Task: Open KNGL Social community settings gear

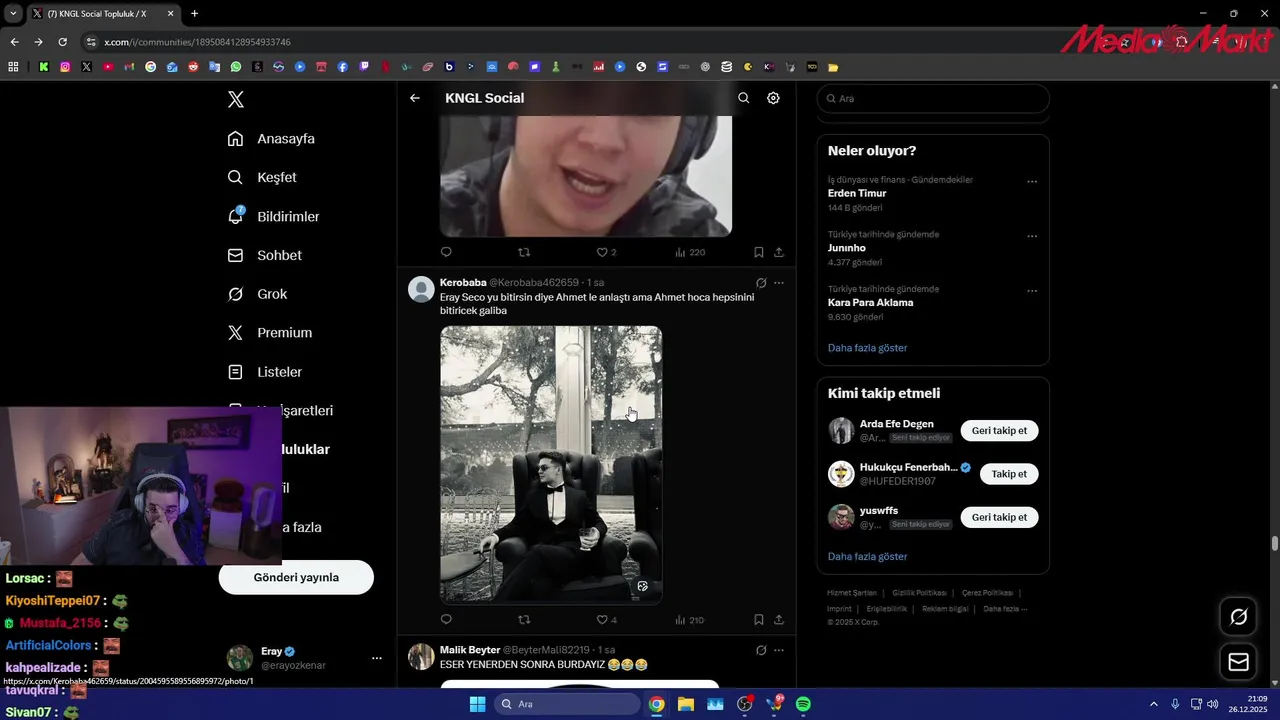Action: coord(773,98)
